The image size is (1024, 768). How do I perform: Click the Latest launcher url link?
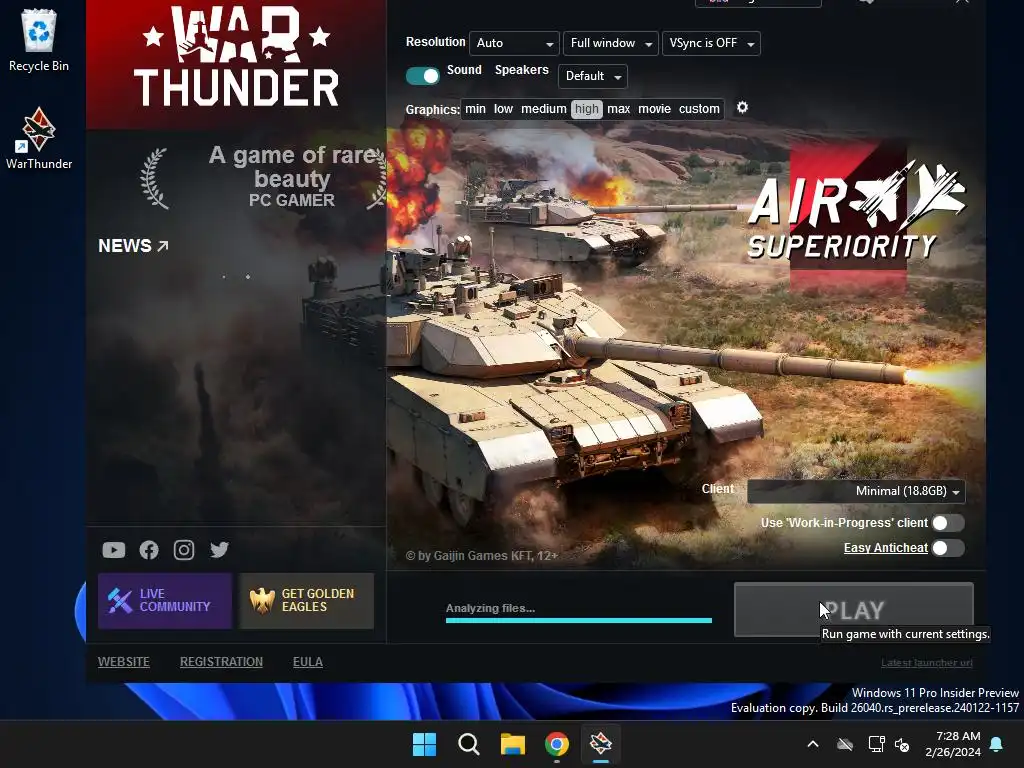(x=927, y=663)
